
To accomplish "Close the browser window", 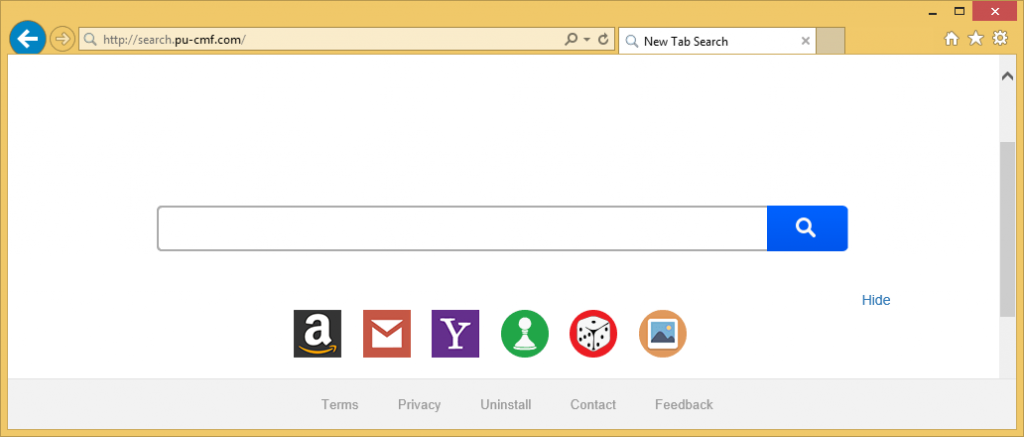I will click(x=995, y=11).
